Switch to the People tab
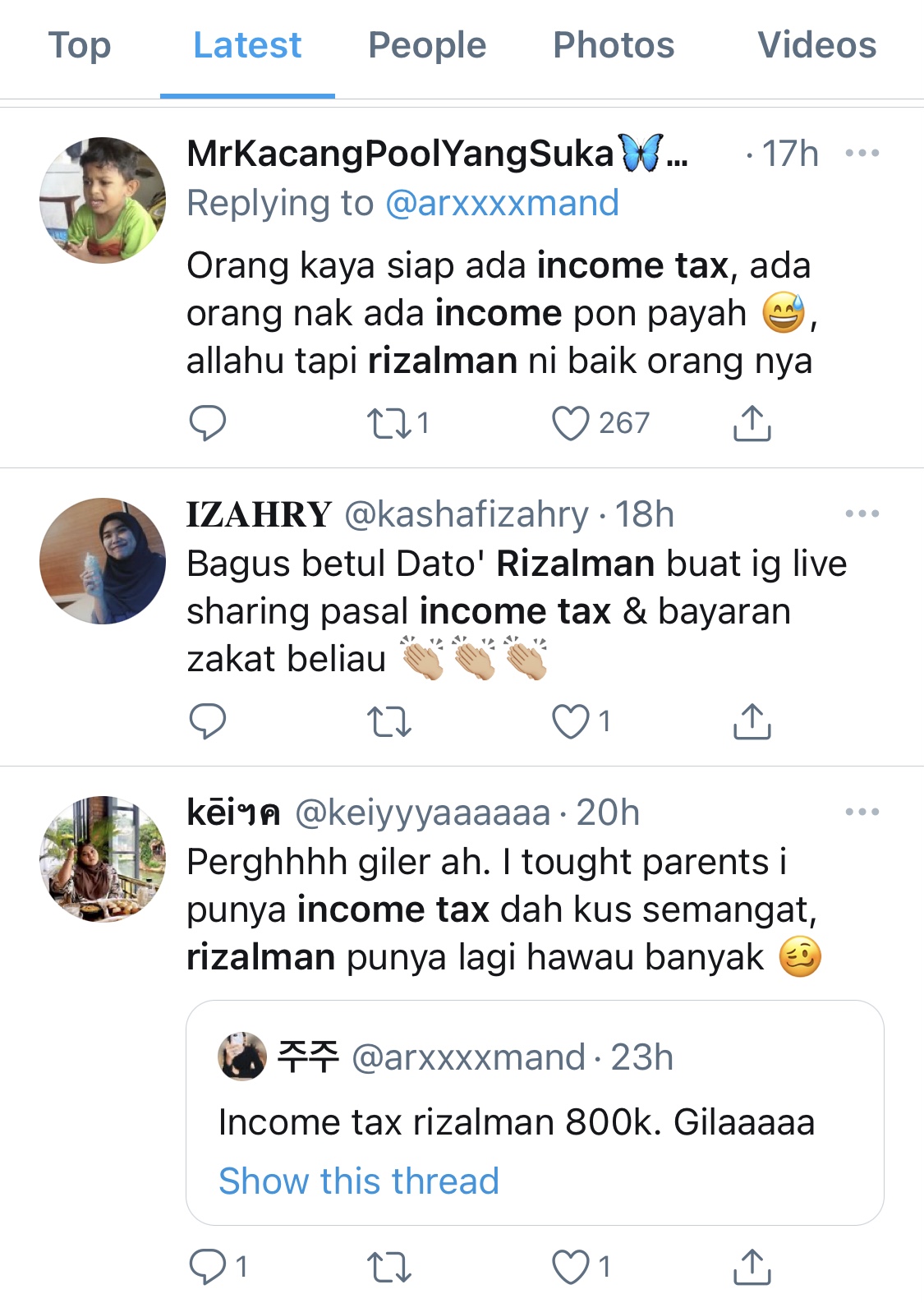 (427, 45)
